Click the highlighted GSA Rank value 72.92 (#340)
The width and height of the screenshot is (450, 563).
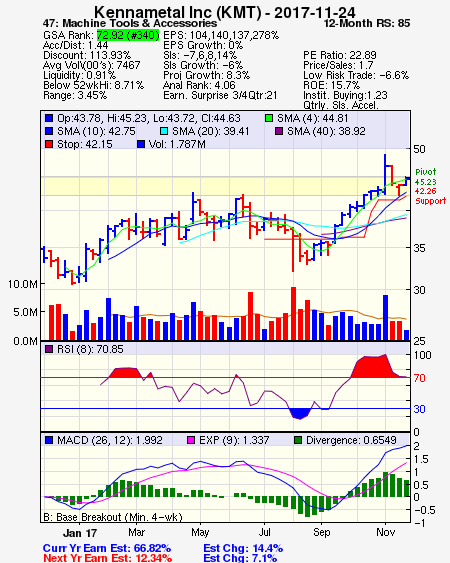pyautogui.click(x=128, y=35)
